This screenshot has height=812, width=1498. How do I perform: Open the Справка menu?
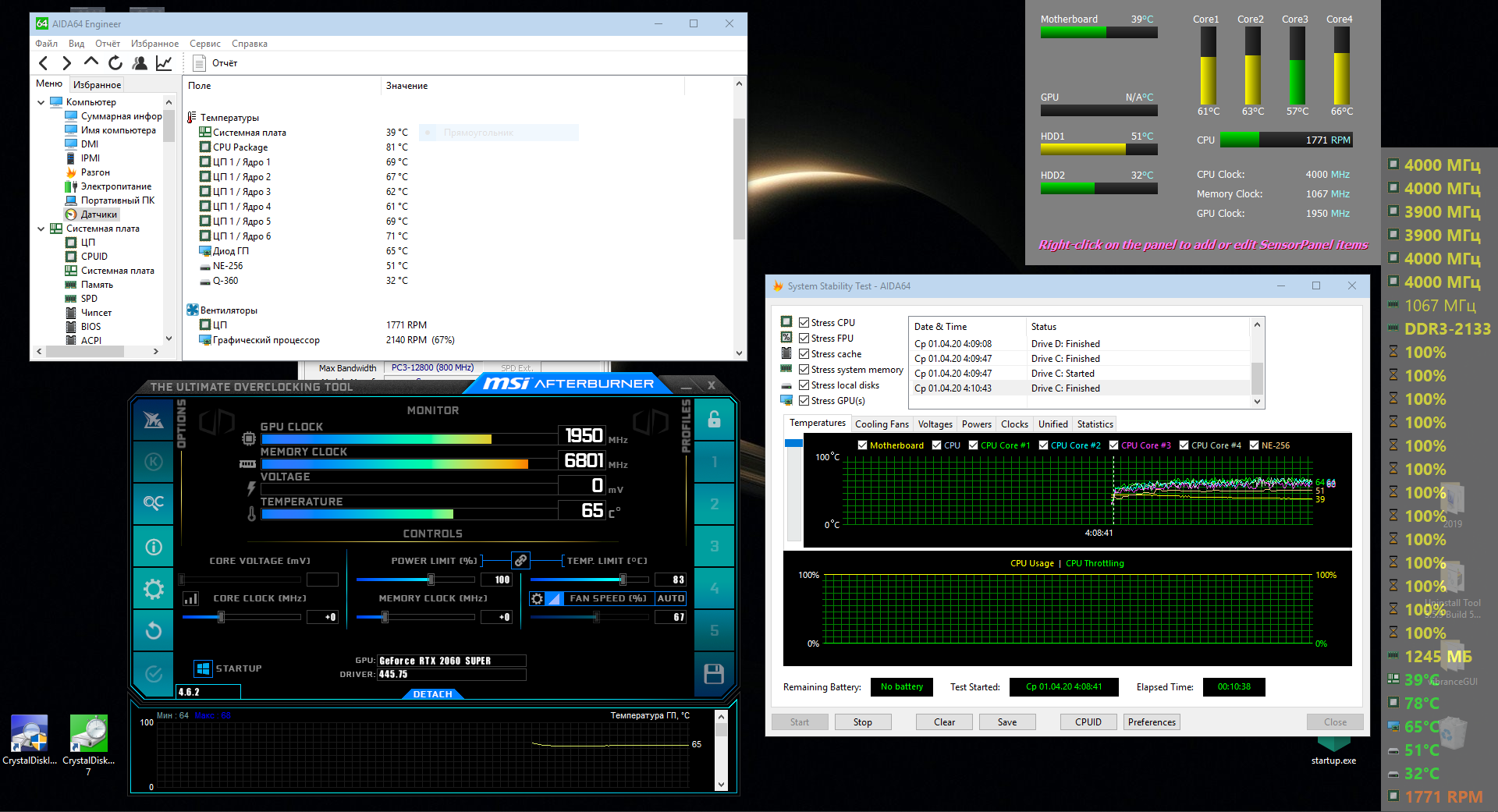[250, 44]
